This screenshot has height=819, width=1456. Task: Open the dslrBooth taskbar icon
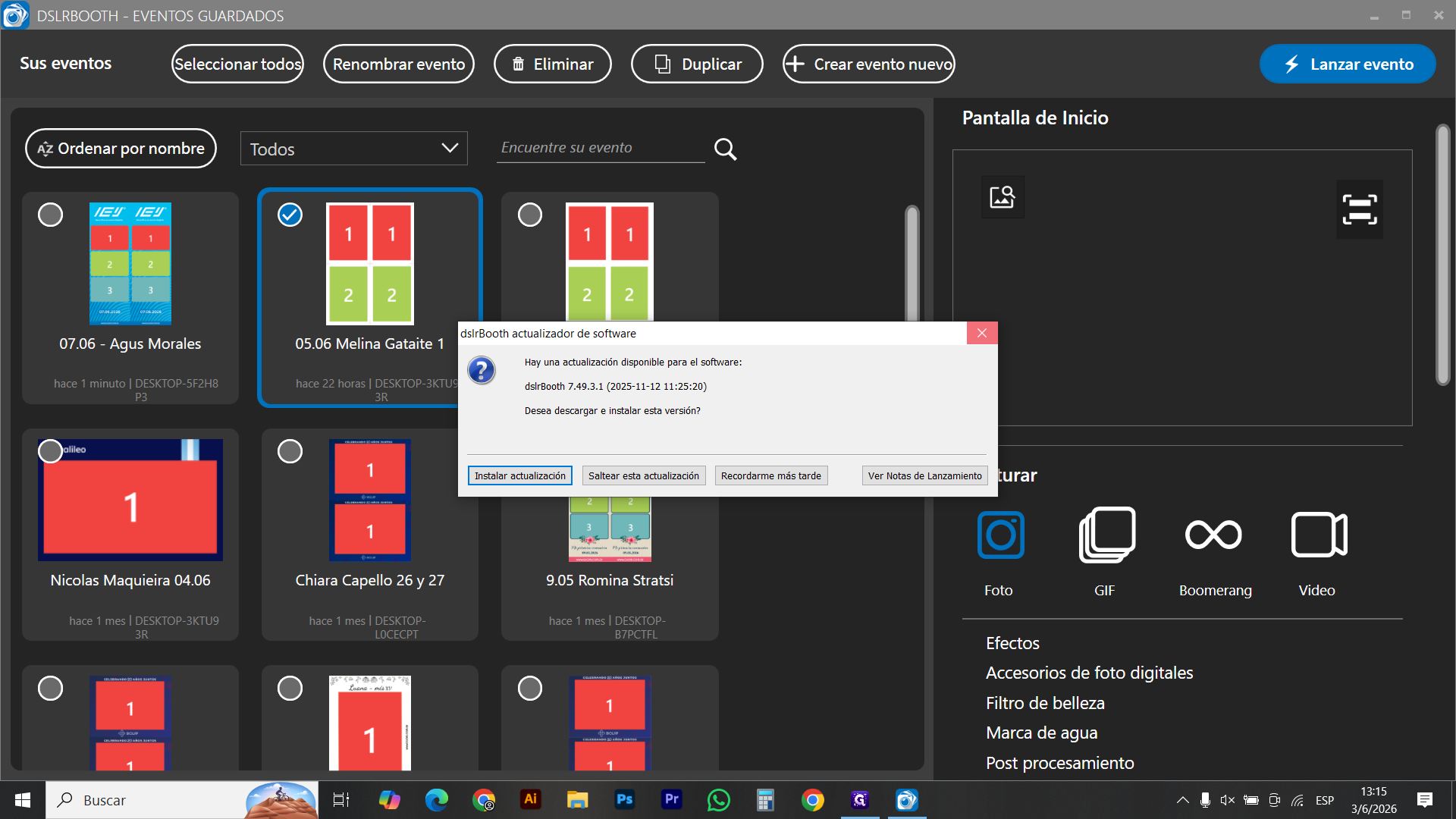[907, 800]
